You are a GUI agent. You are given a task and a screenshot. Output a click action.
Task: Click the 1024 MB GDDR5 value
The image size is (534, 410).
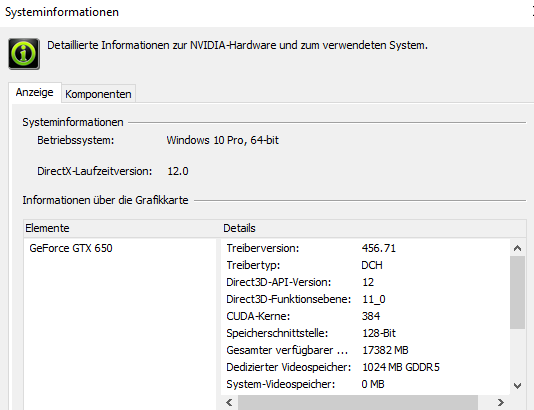401,367
